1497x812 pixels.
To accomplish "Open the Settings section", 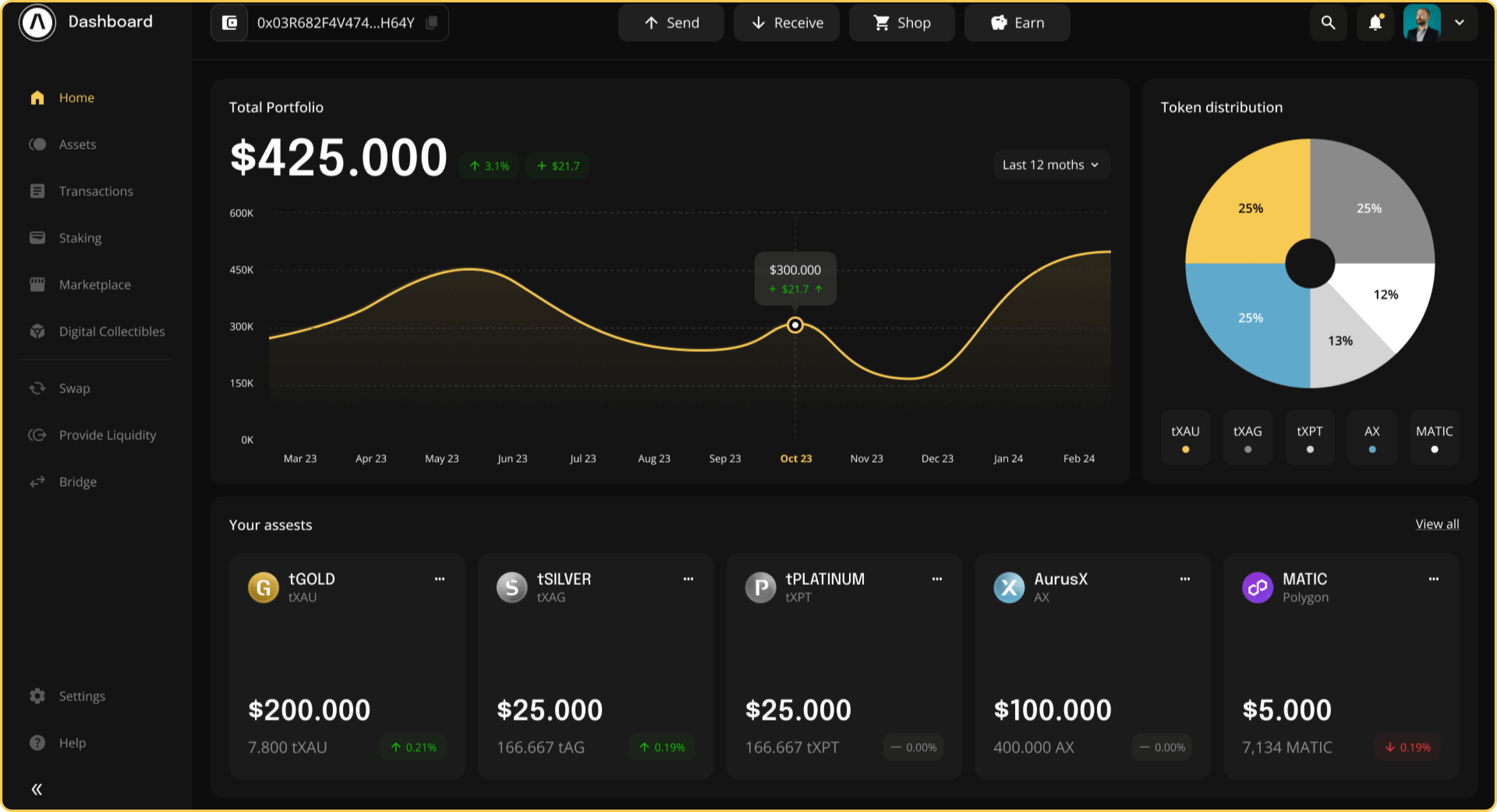I will (82, 696).
